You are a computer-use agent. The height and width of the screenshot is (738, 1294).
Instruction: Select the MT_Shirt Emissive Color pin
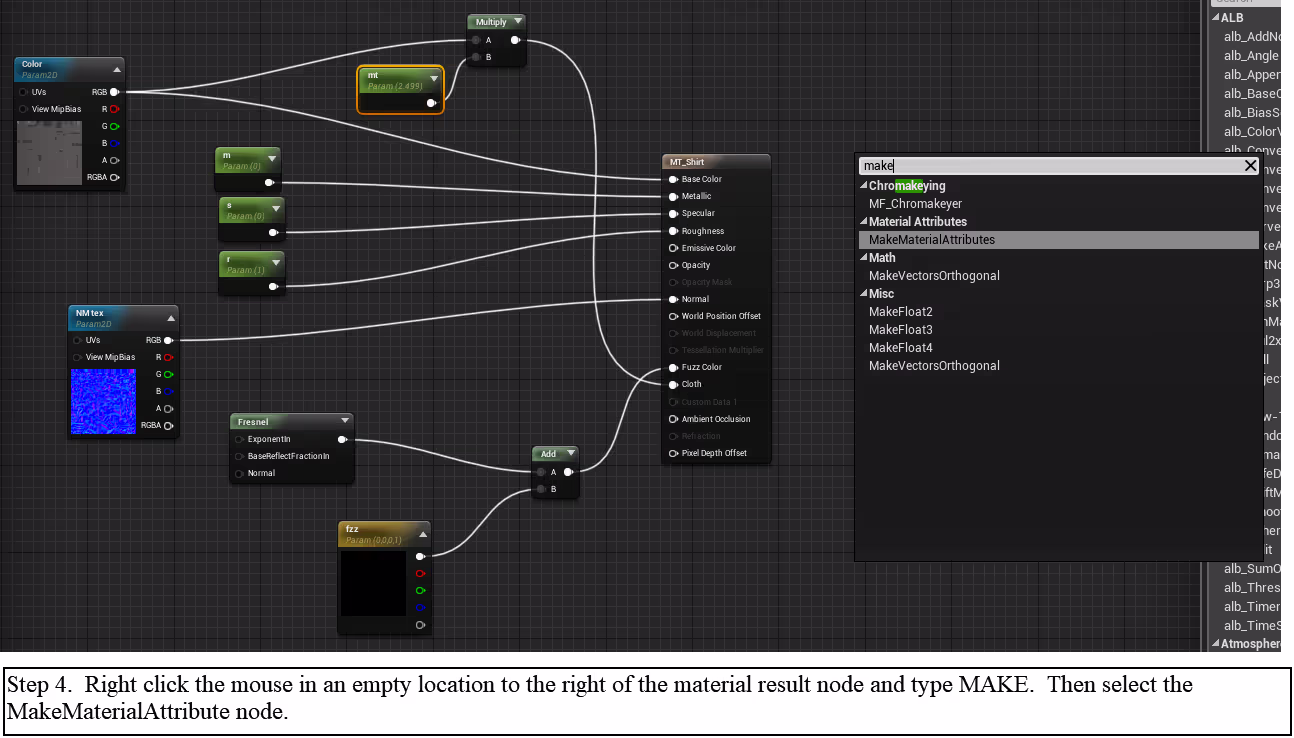[x=673, y=248]
